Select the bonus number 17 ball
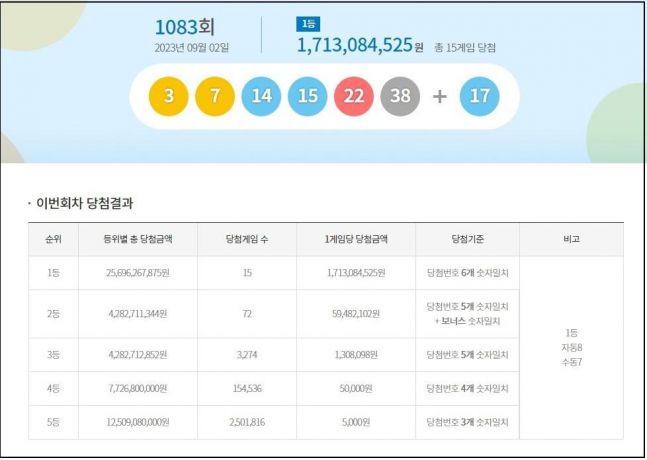Viewport: 647px width, 460px height. pos(479,96)
